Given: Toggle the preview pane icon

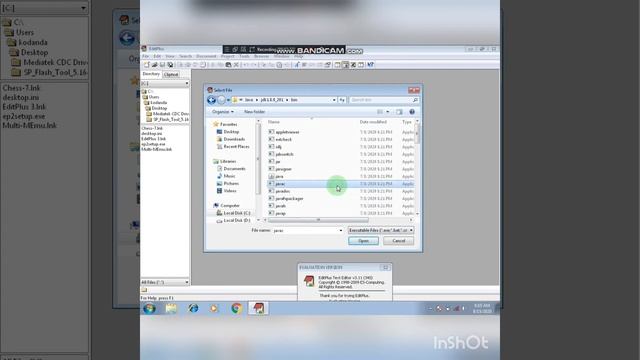Looking at the screenshot, I should coord(399,112).
